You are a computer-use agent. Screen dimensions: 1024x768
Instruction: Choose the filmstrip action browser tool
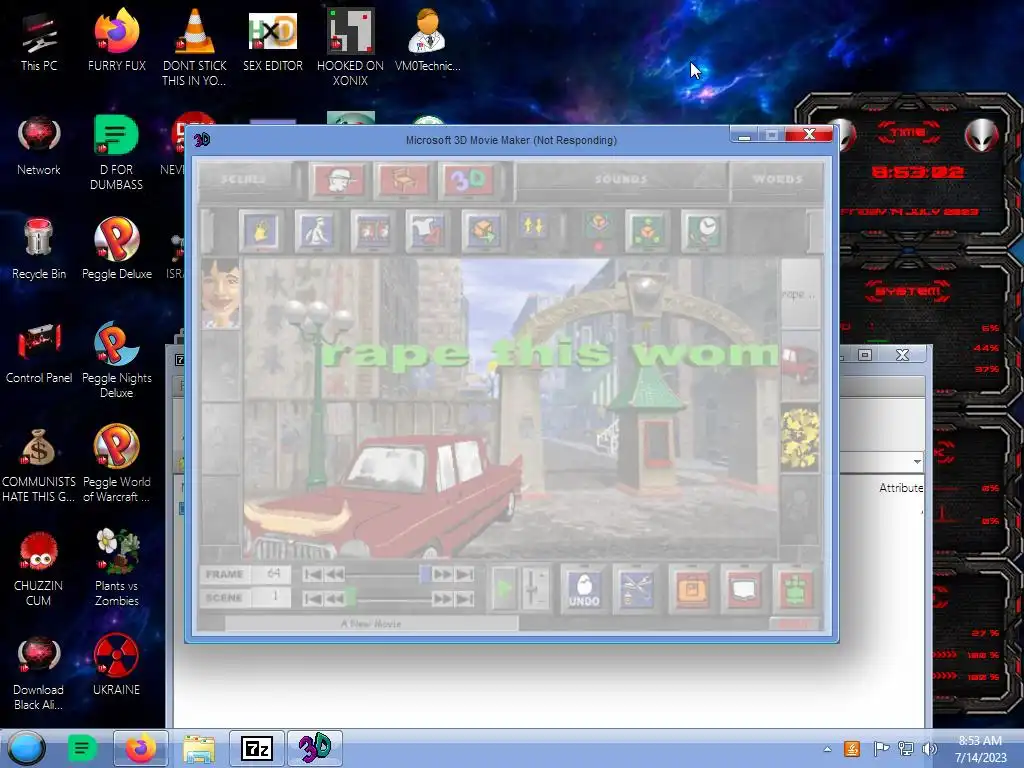pyautogui.click(x=372, y=231)
